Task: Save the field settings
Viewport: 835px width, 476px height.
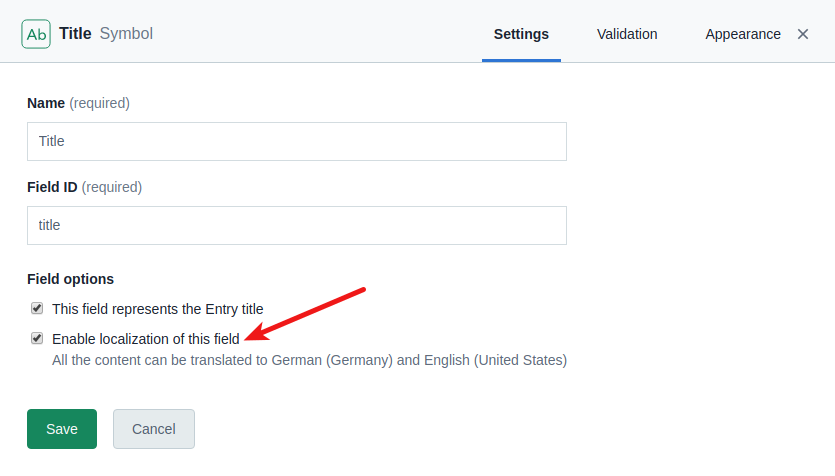Action: click(x=62, y=429)
